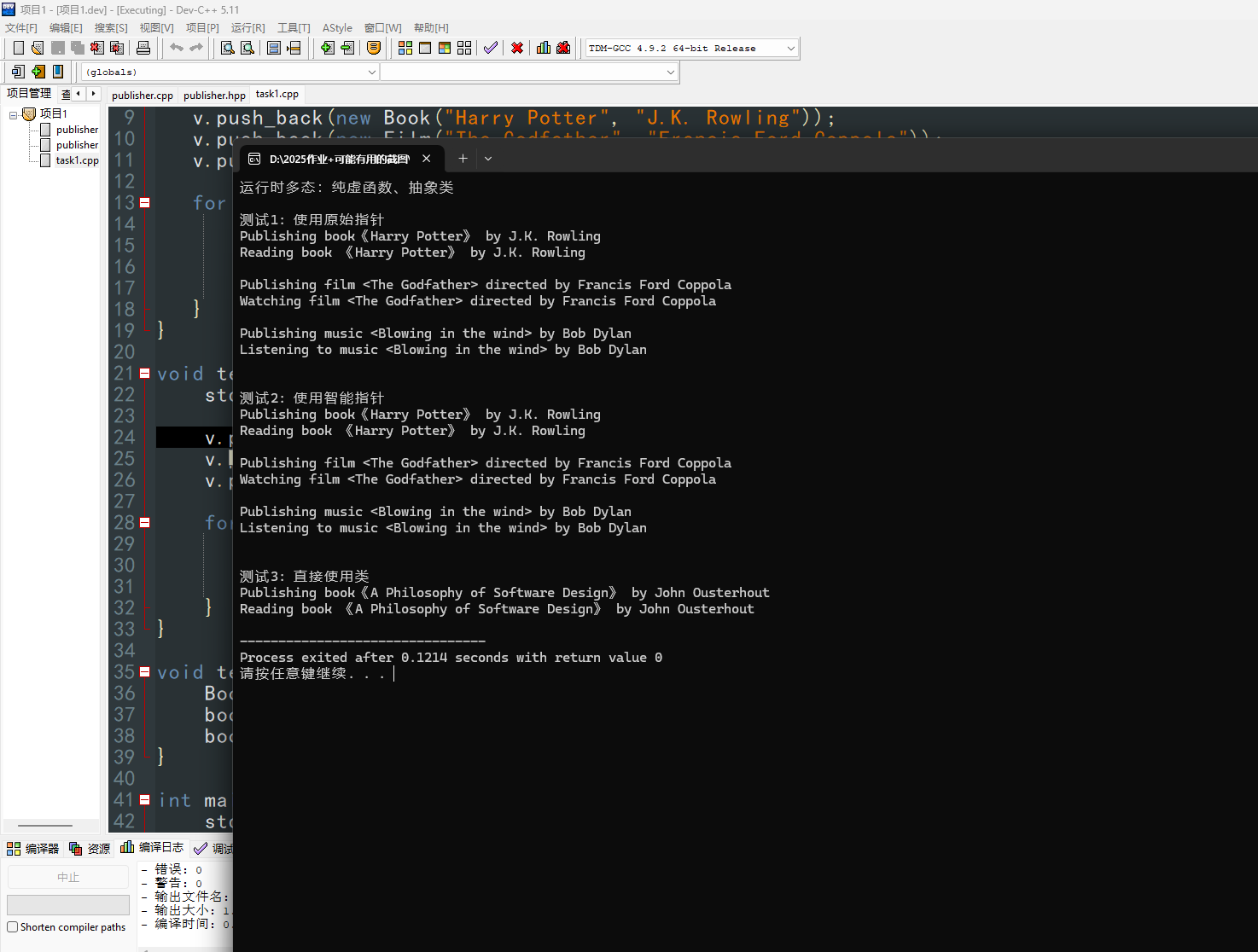Compile using the four-color squares icon
The height and width of the screenshot is (952, 1258).
coord(405,48)
